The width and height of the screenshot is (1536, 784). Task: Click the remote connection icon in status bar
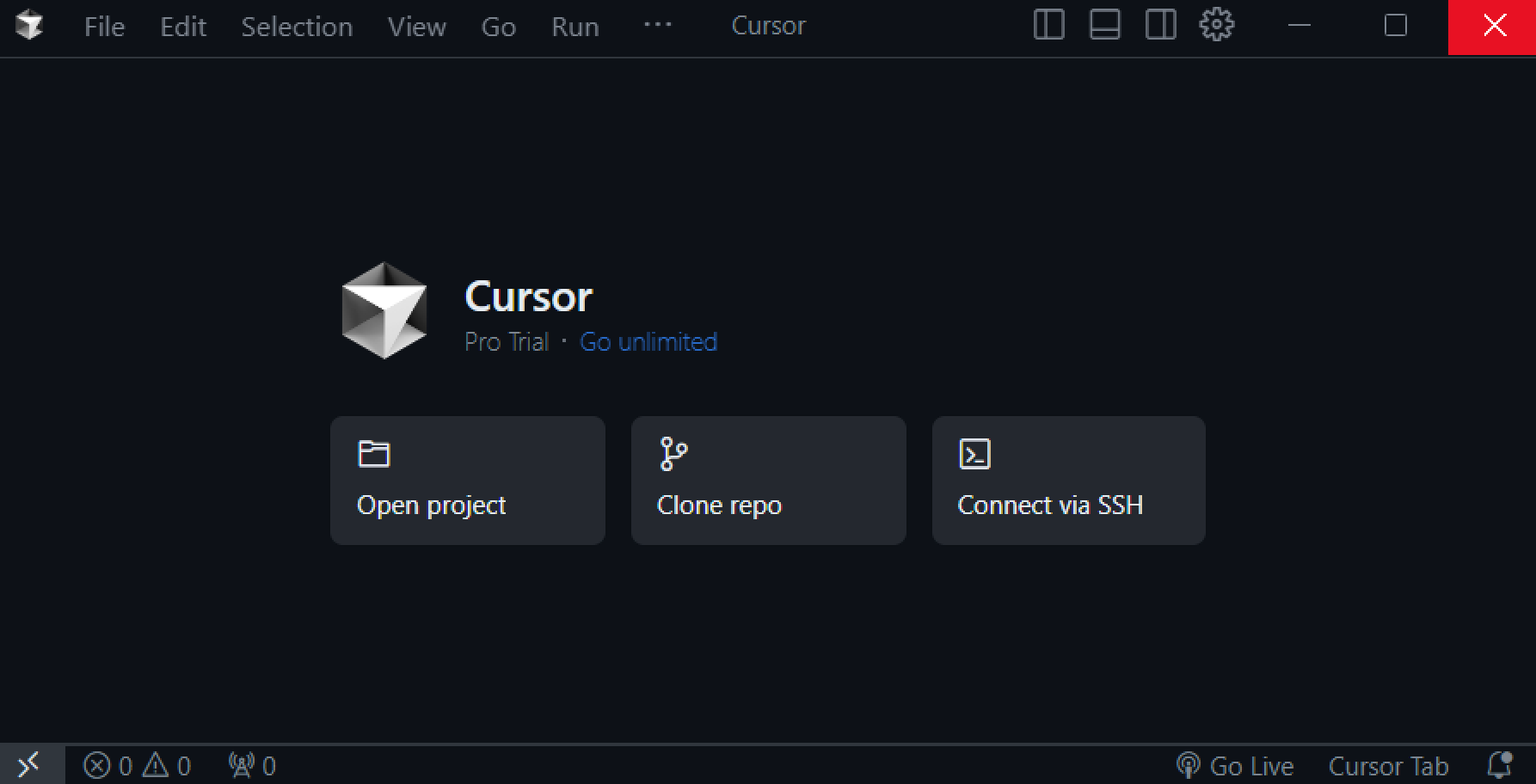29,763
